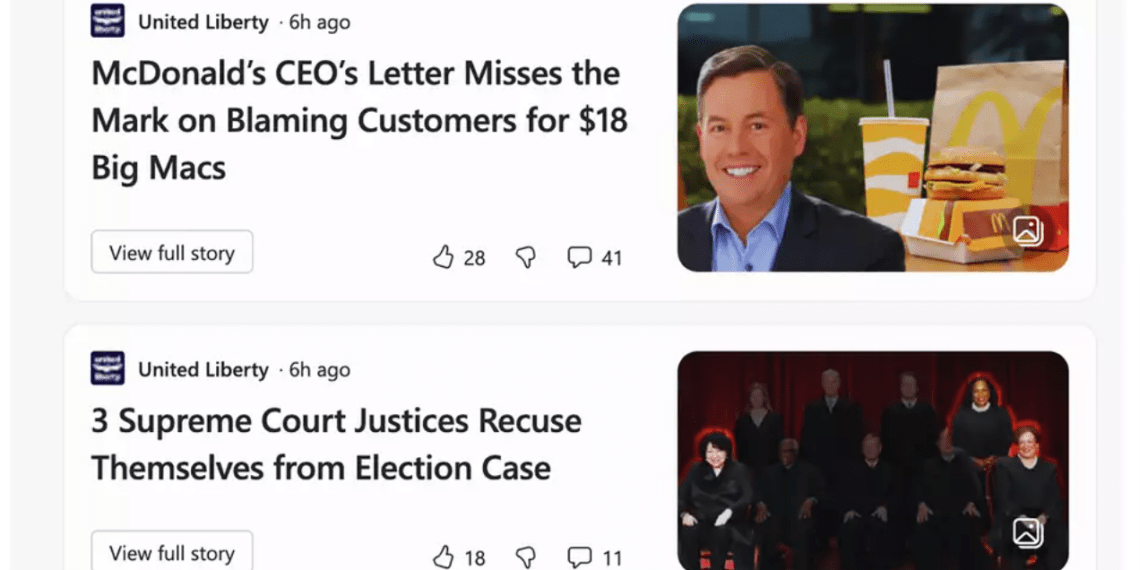1140x570 pixels.
Task: Click United Liberty publisher name on McDonald's story
Action: pyautogui.click(x=204, y=23)
